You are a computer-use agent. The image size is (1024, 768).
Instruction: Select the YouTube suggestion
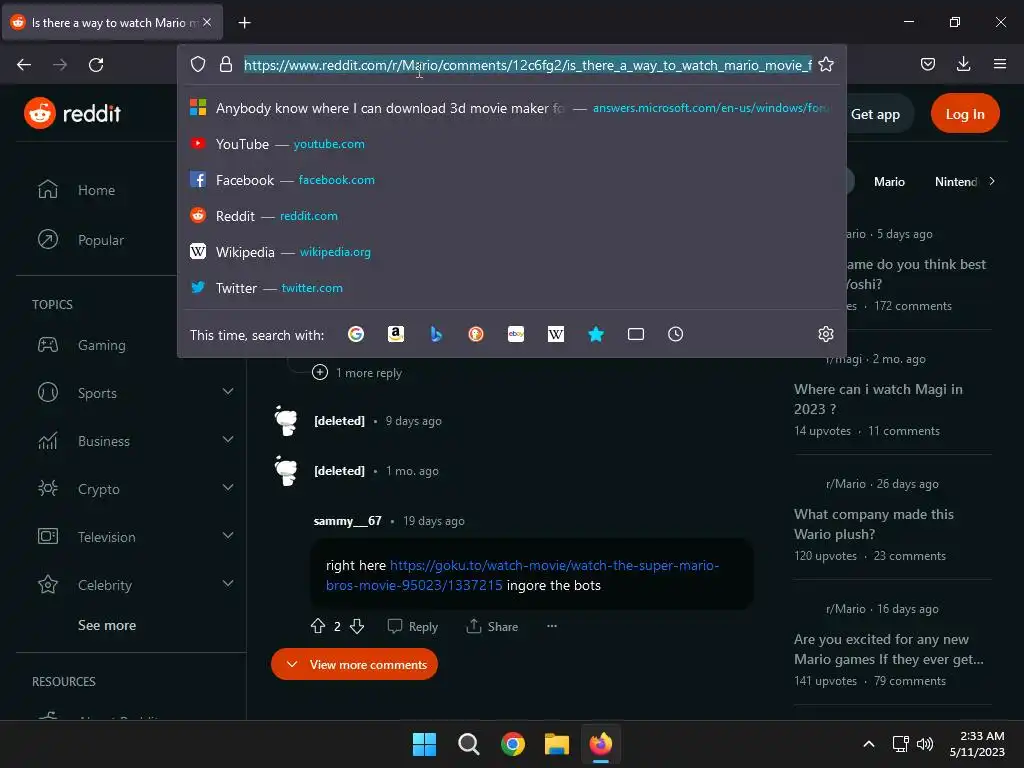tap(511, 144)
